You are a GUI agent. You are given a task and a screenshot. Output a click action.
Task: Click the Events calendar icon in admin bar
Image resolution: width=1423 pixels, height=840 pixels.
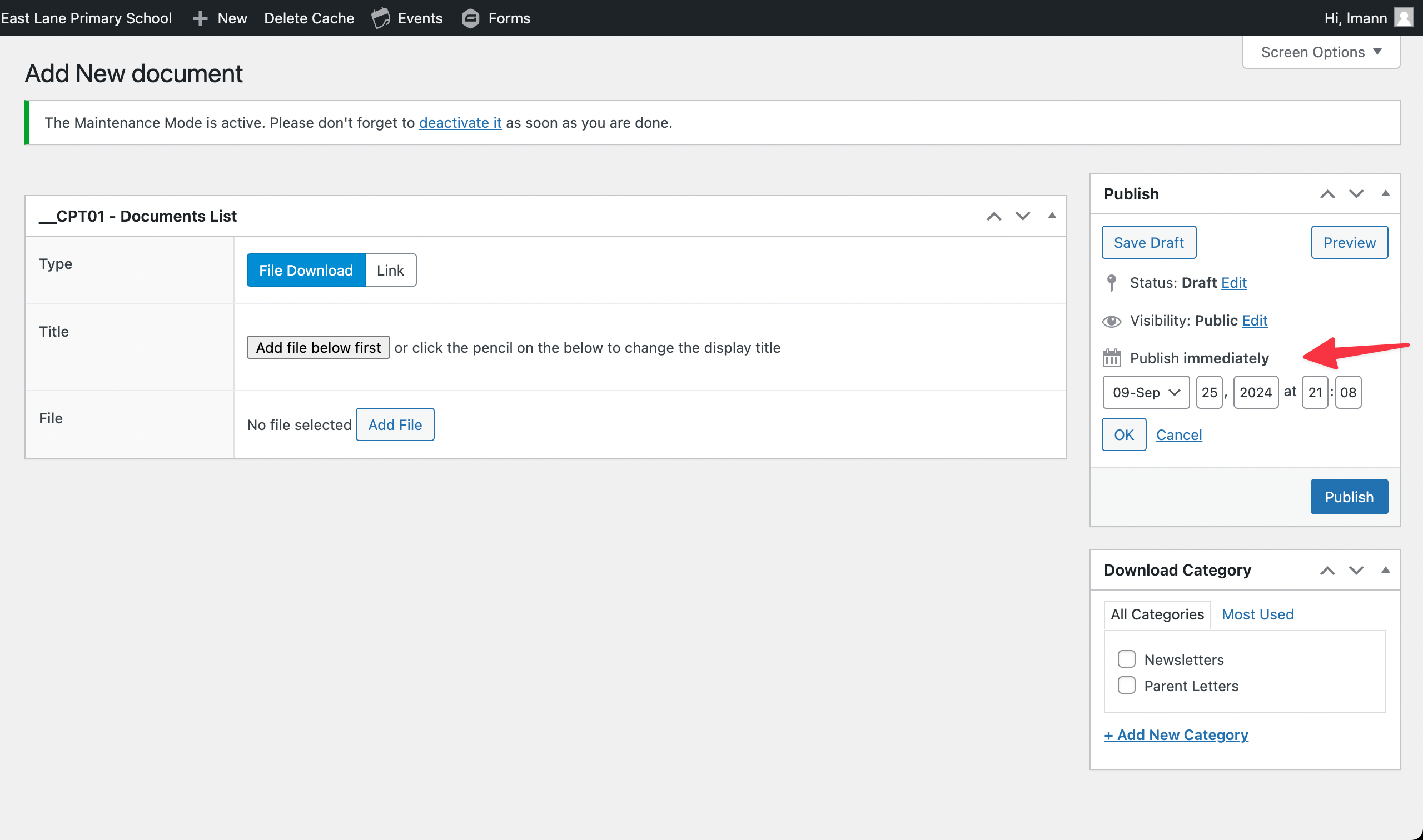381,18
